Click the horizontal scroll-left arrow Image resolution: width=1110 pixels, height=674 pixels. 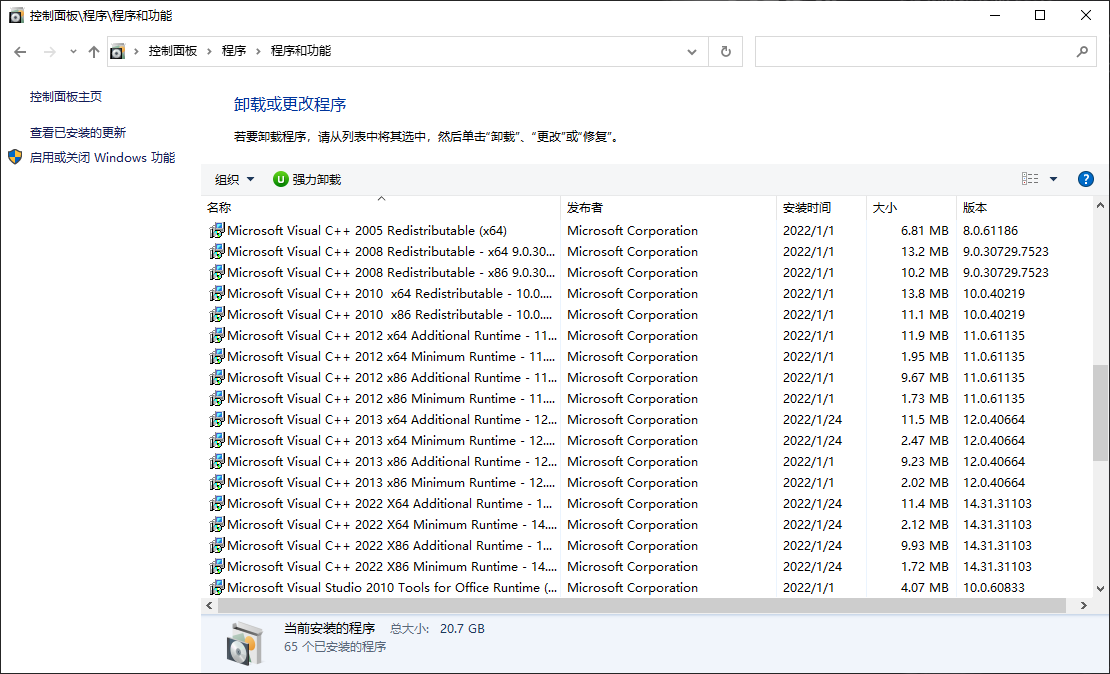(x=209, y=605)
